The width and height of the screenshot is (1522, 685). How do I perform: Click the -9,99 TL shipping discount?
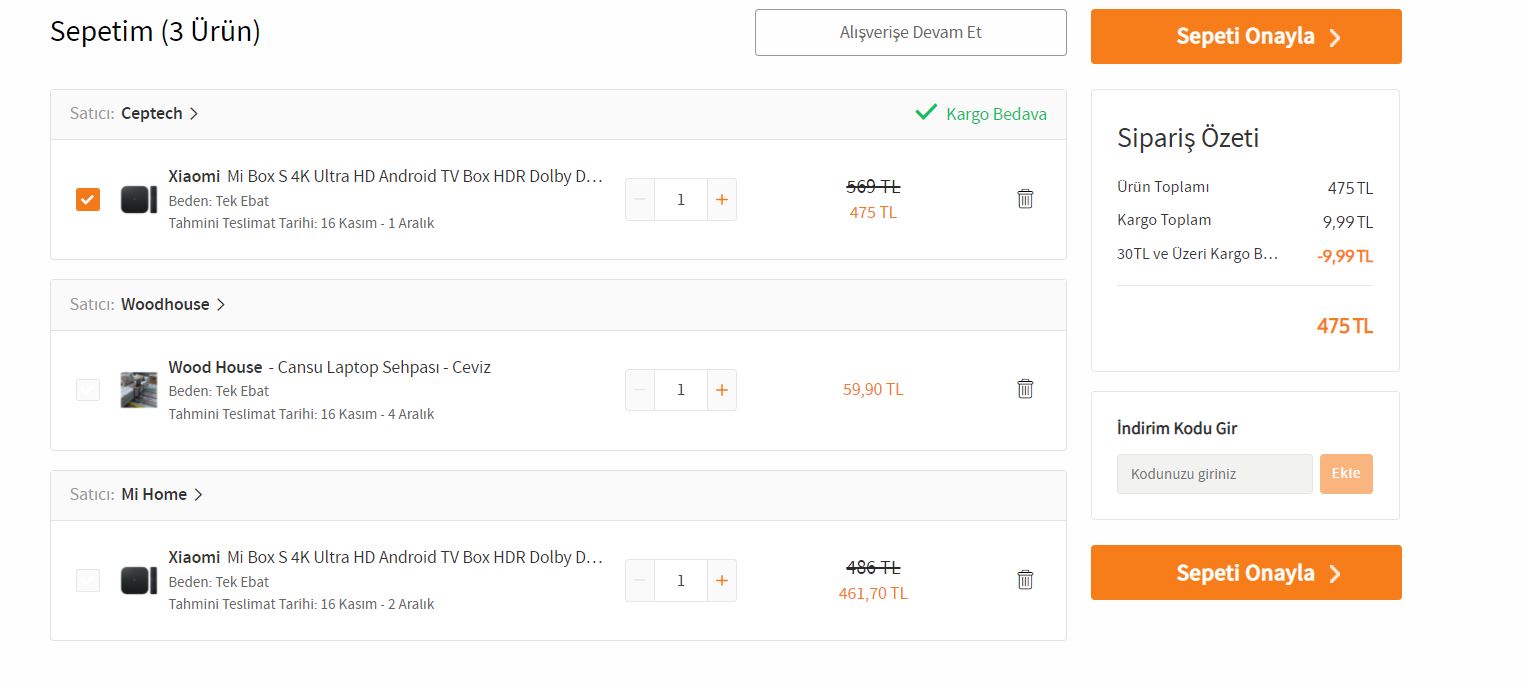[1345, 256]
